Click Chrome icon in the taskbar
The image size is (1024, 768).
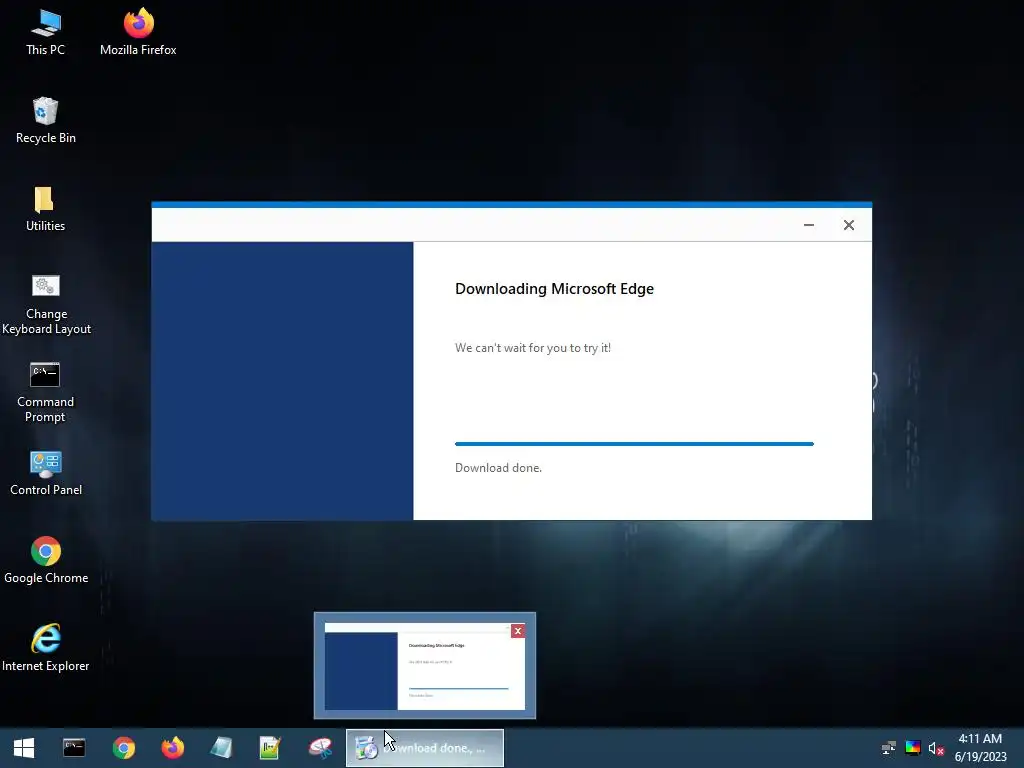(123, 748)
